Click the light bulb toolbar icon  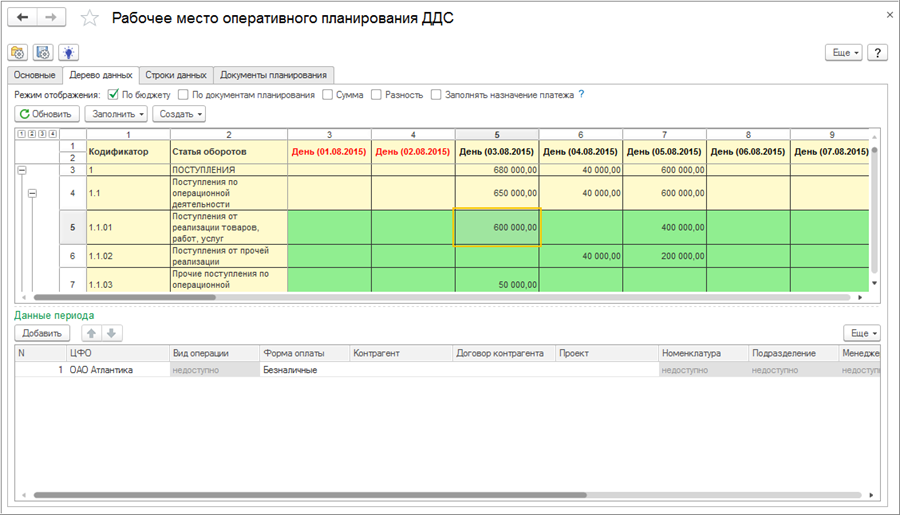(x=68, y=52)
